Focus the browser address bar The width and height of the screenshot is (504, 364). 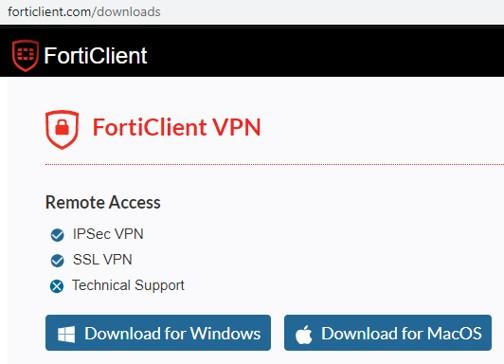252,12
